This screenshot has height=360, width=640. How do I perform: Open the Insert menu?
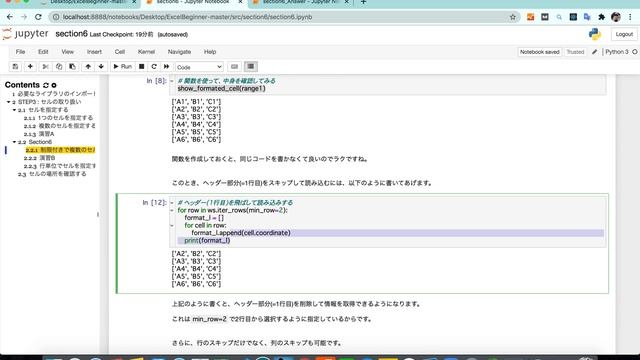(94, 52)
